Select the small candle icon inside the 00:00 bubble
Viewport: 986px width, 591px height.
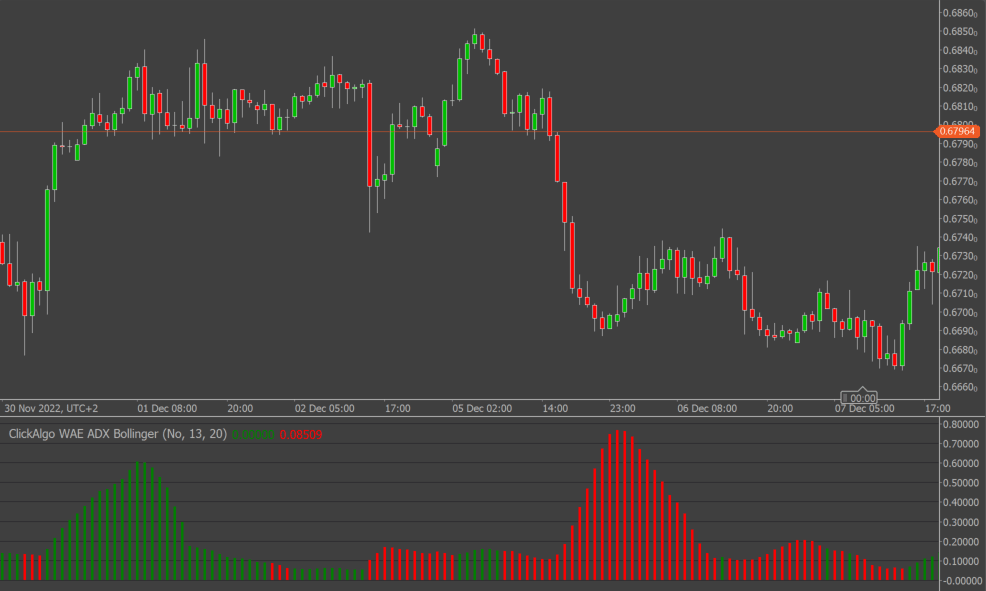(x=847, y=396)
